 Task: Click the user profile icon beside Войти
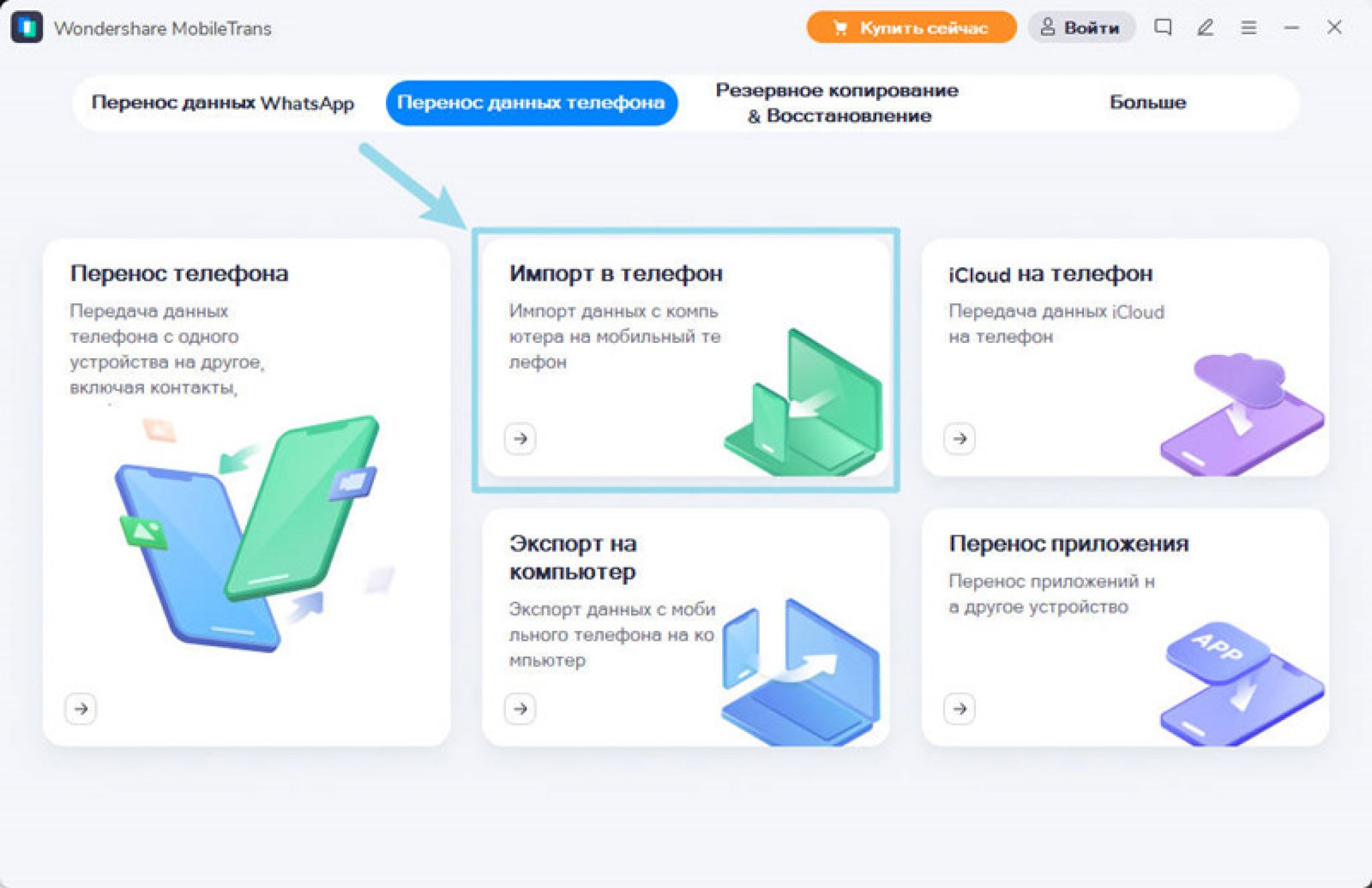pos(1047,27)
